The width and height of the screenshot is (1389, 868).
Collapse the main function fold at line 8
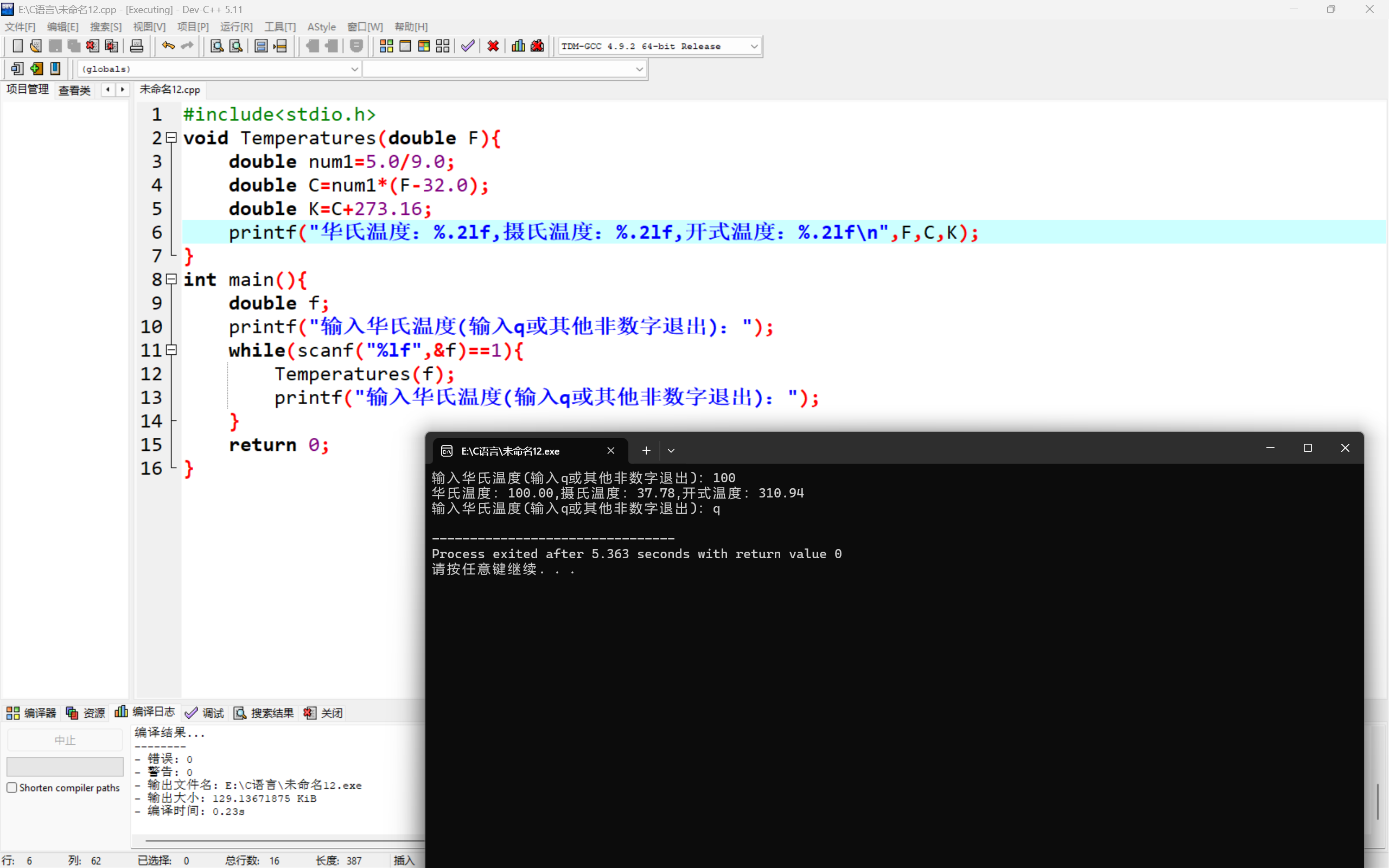171,279
